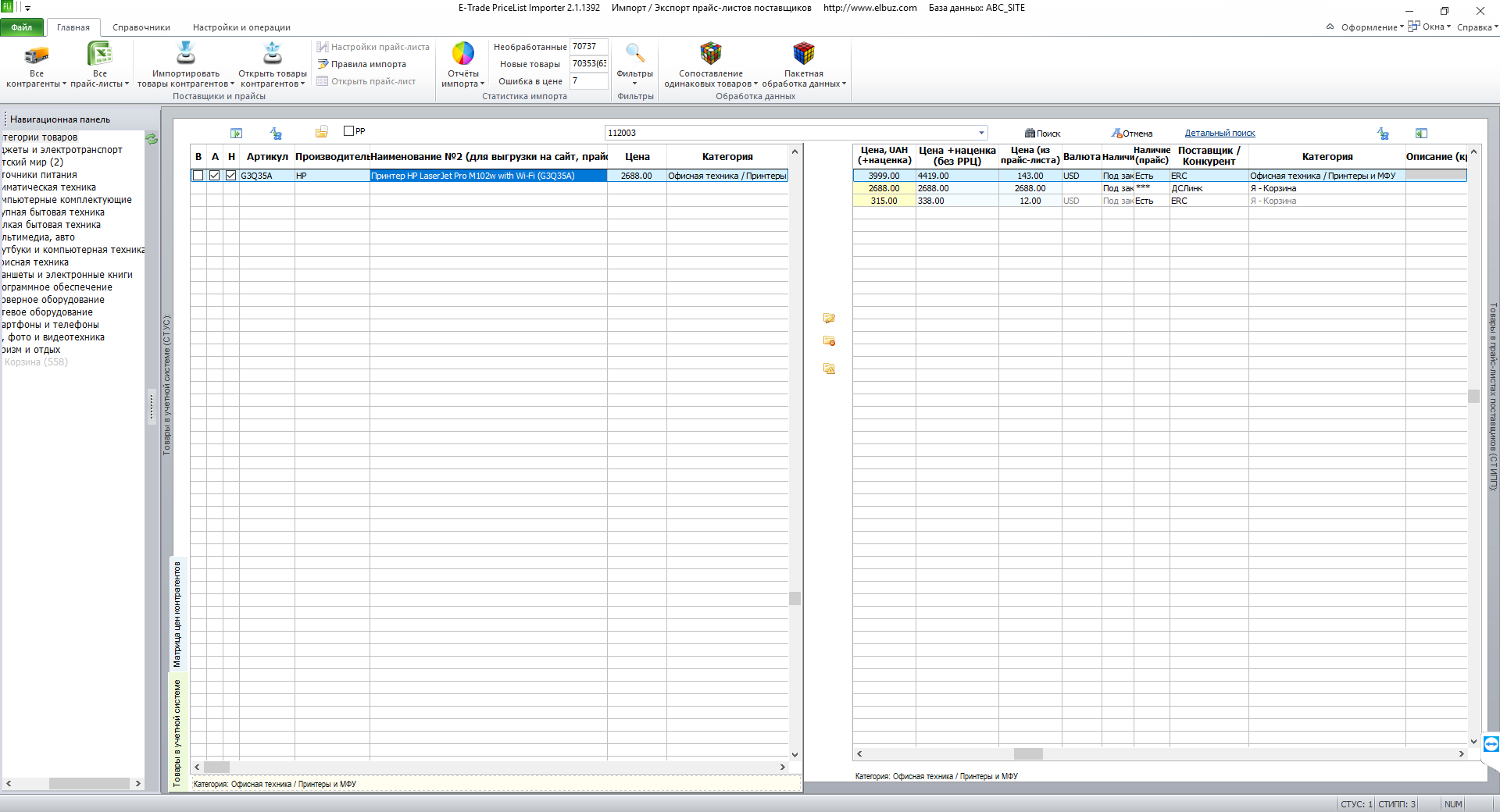Click navigation panel horizontal scrollbar thumb

pos(89,783)
